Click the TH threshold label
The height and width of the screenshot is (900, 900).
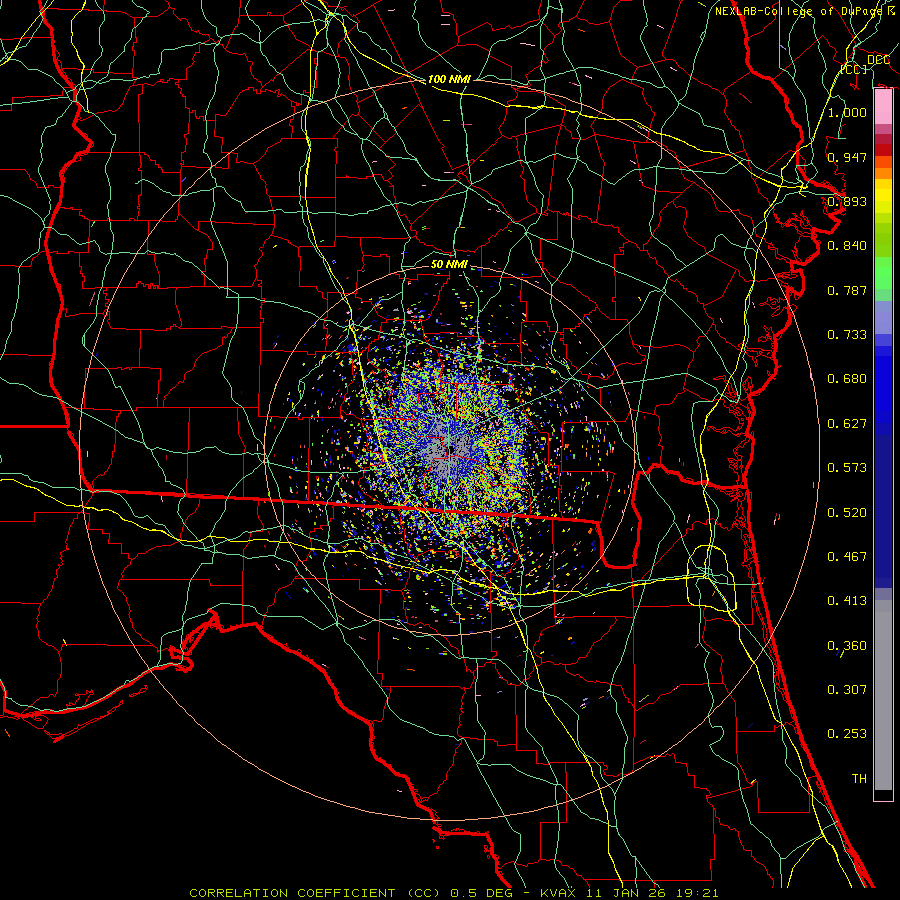point(859,779)
